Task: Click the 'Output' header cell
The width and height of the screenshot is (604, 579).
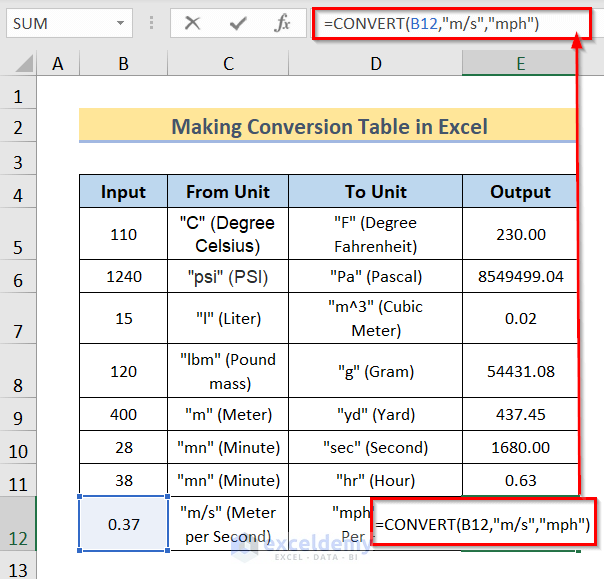Action: (520, 192)
